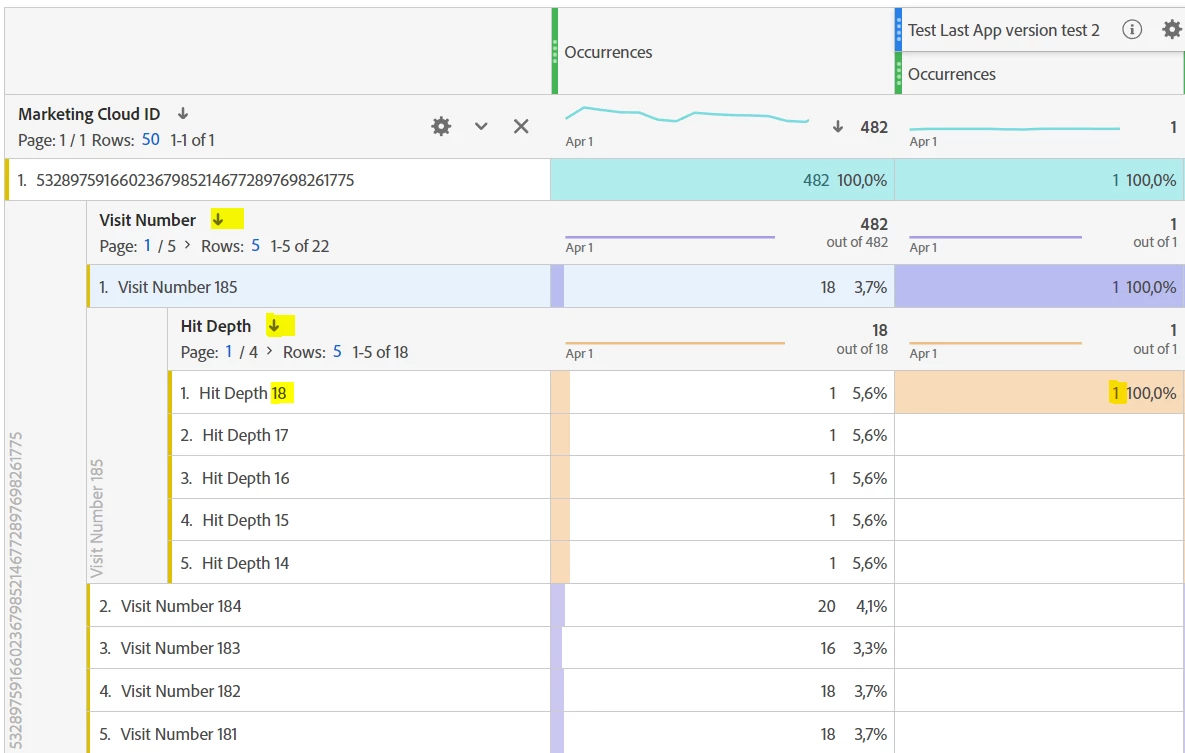The width and height of the screenshot is (1185, 753).
Task: Click Hit Depth dimension title
Action: coord(215,326)
